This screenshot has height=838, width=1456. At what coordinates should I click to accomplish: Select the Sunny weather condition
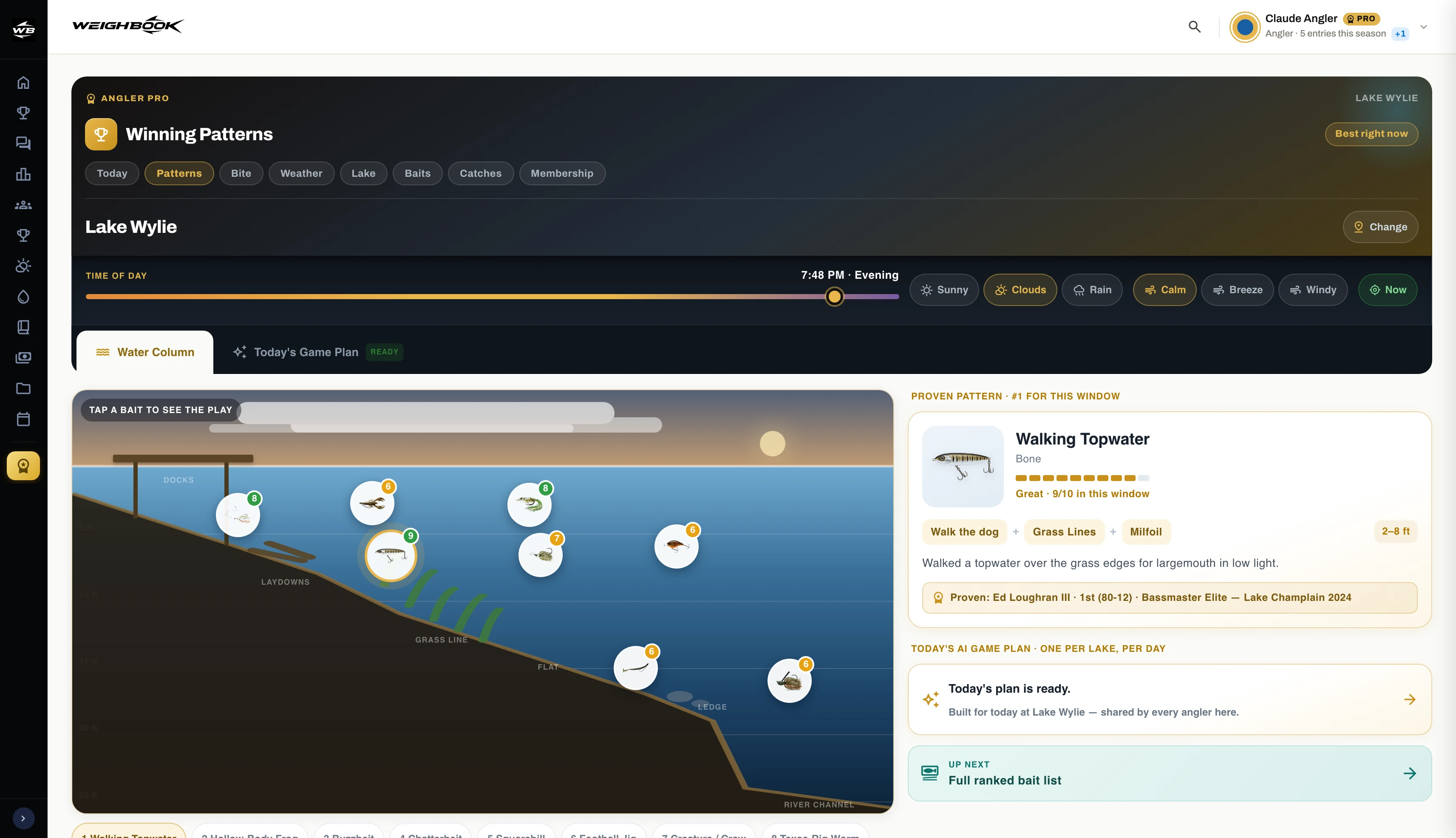pyautogui.click(x=944, y=290)
